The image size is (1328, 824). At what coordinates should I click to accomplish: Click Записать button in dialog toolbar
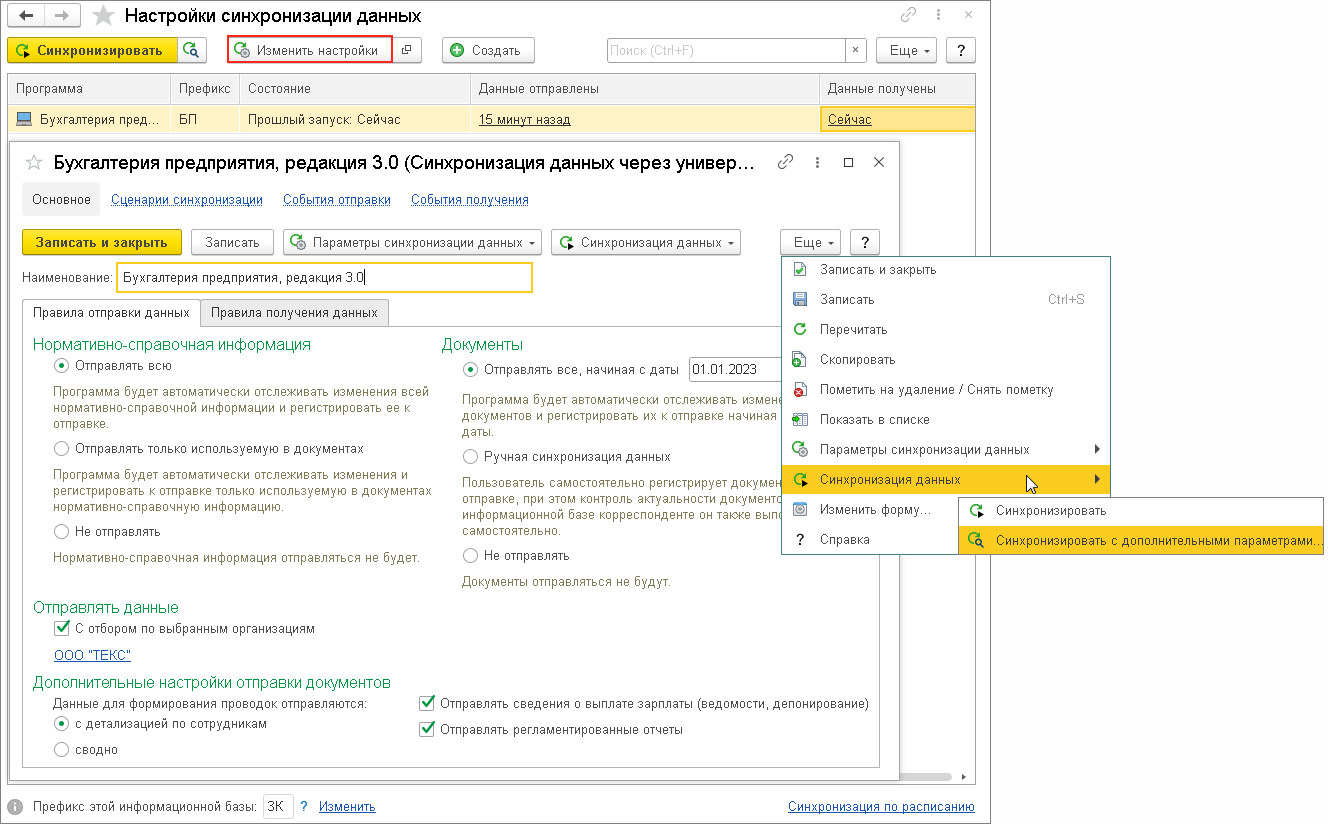(232, 242)
